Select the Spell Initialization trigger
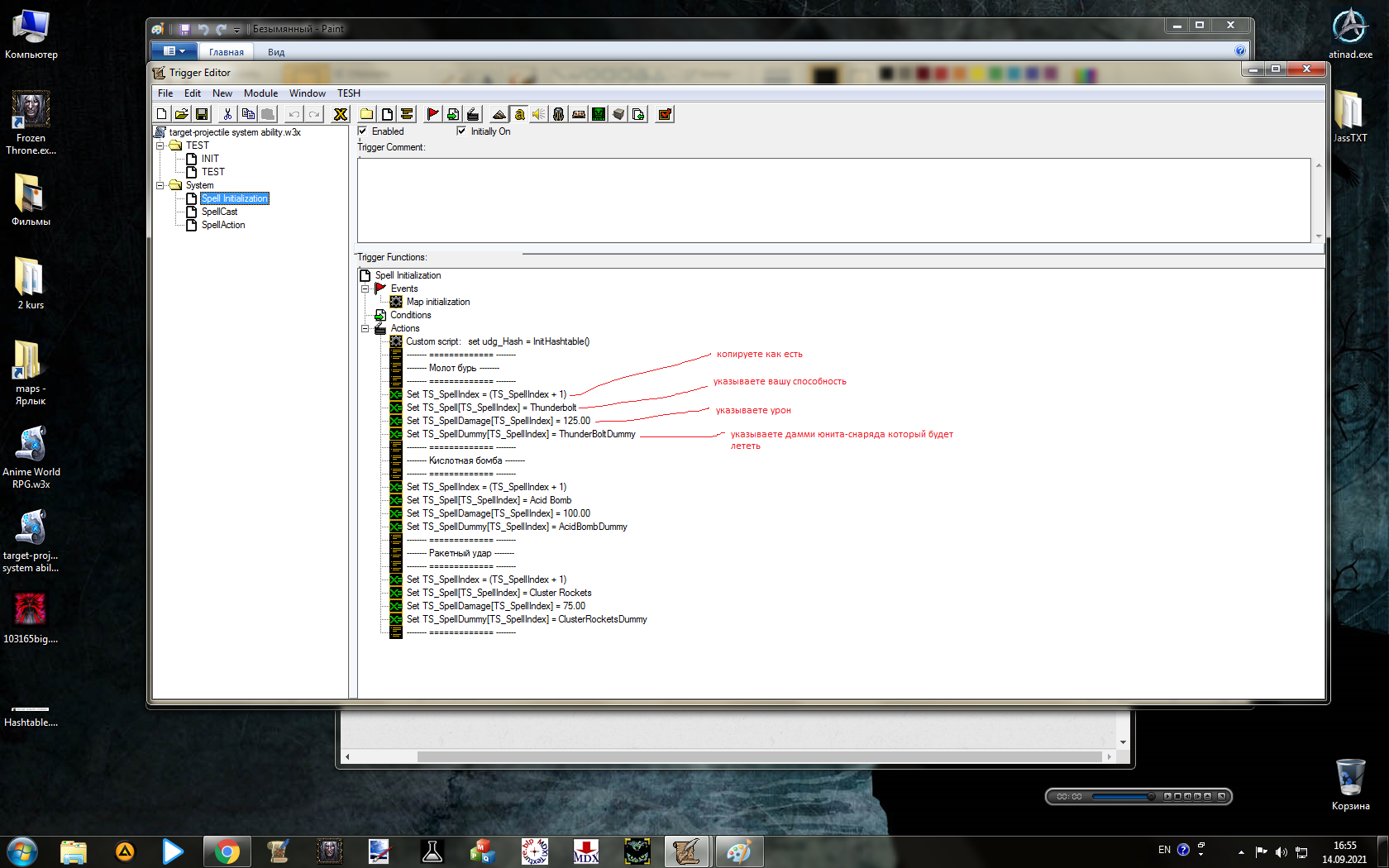 [235, 198]
